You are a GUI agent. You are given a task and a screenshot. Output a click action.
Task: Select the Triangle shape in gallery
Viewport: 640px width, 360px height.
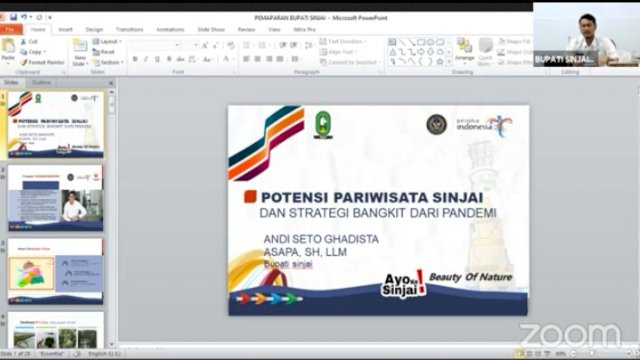[x=392, y=52]
